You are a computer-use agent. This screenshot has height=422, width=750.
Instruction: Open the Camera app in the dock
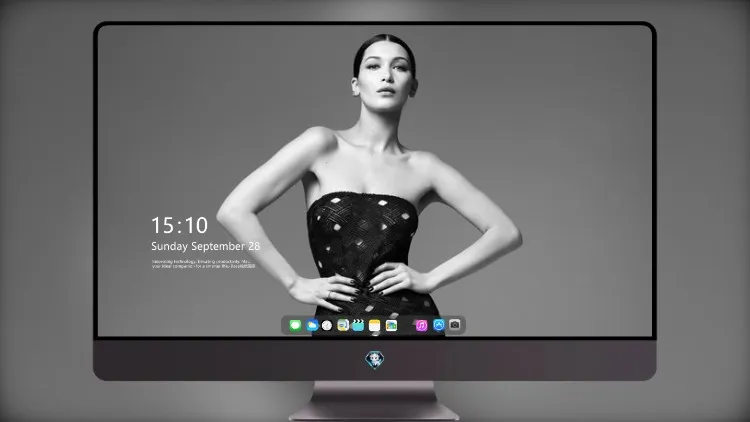(455, 325)
